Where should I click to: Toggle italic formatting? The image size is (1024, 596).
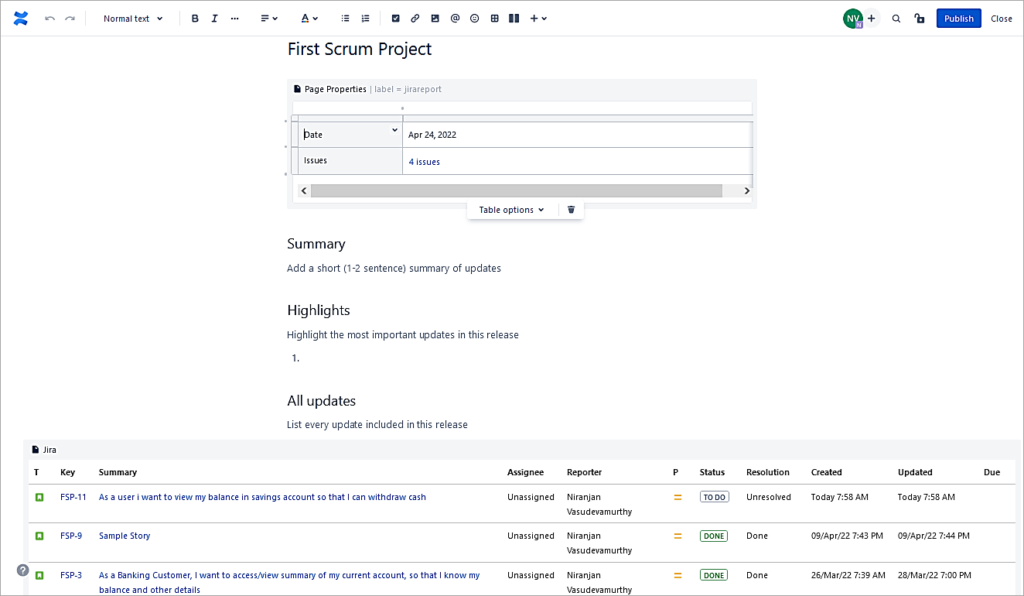coord(214,18)
